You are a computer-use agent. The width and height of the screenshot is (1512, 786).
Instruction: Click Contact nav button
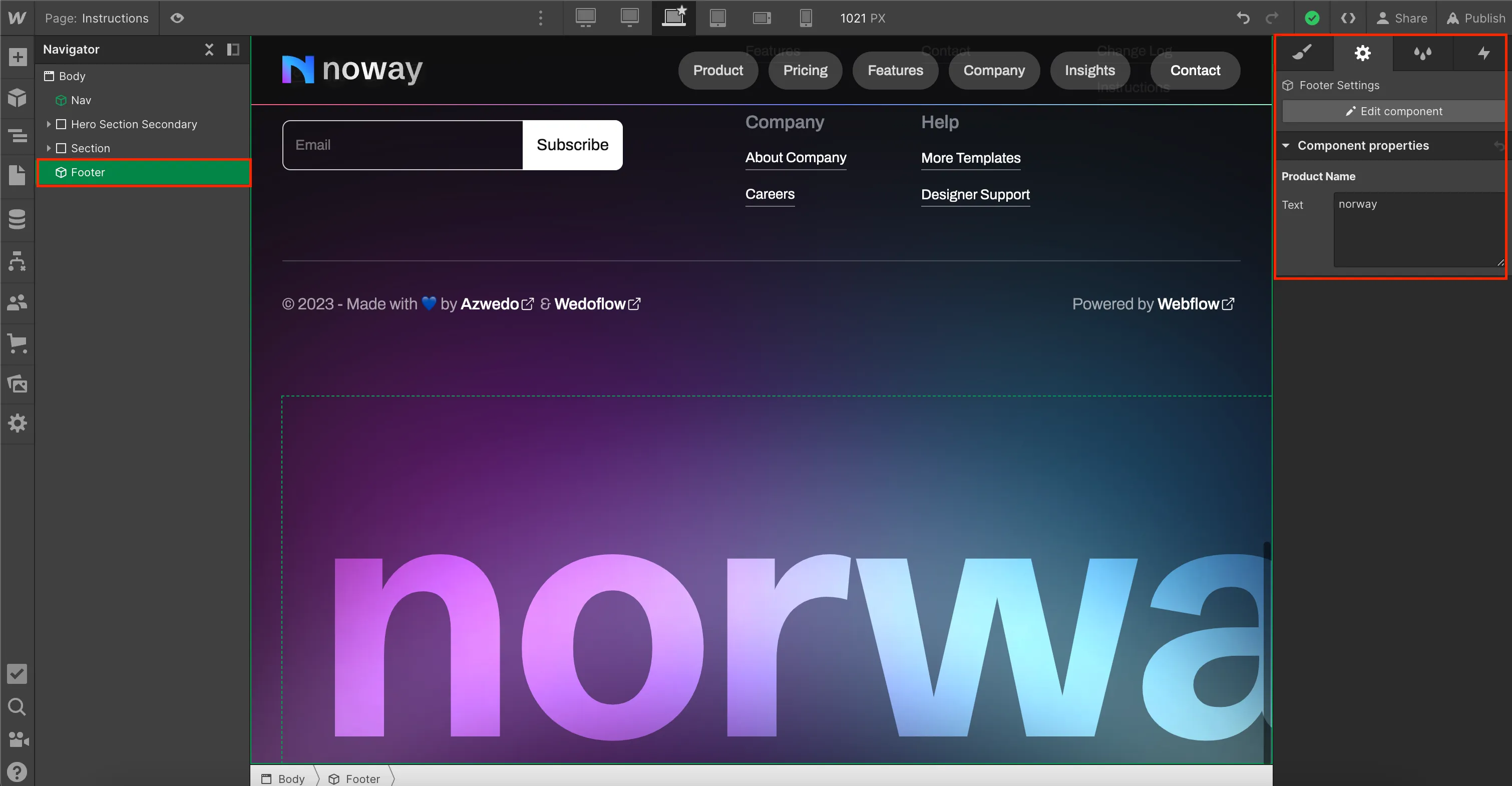(1195, 71)
